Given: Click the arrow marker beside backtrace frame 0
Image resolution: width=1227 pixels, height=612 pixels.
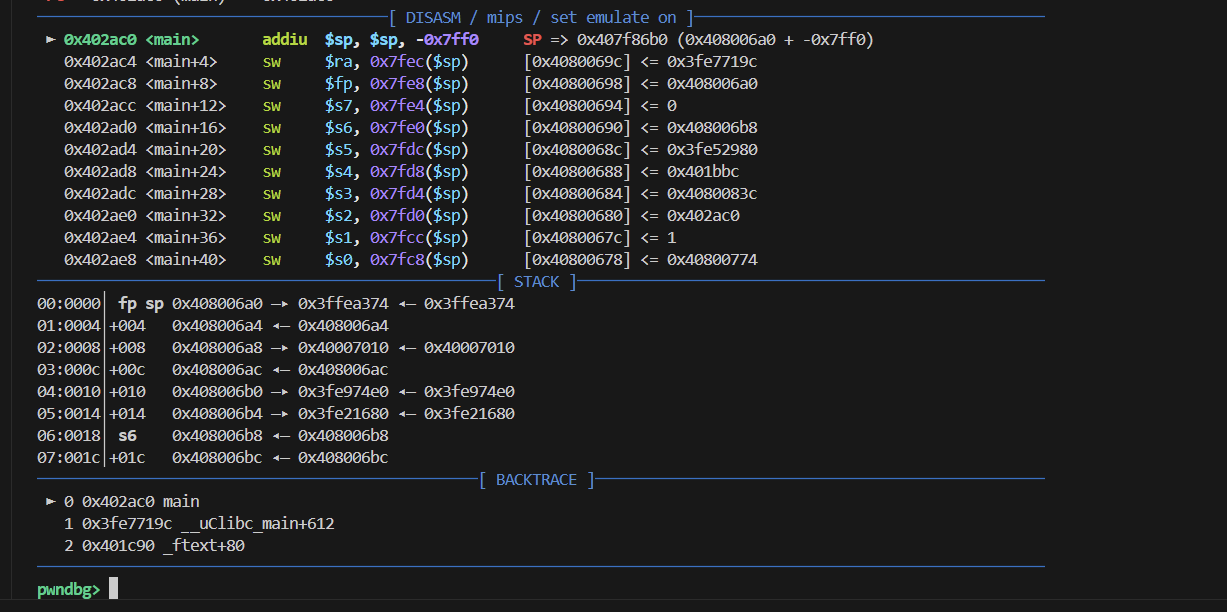Looking at the screenshot, I should pyautogui.click(x=50, y=502).
